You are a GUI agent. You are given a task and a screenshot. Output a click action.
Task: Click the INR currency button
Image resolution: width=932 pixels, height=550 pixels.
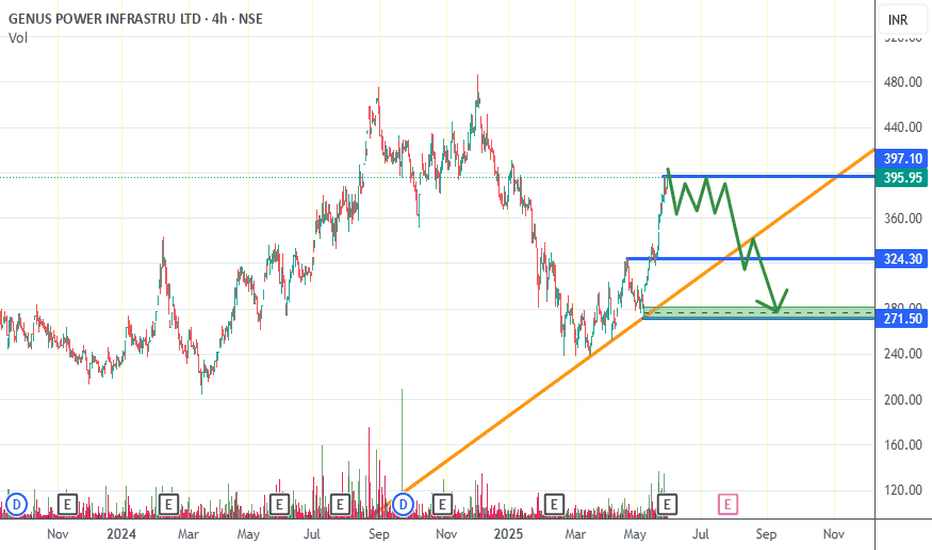click(902, 20)
